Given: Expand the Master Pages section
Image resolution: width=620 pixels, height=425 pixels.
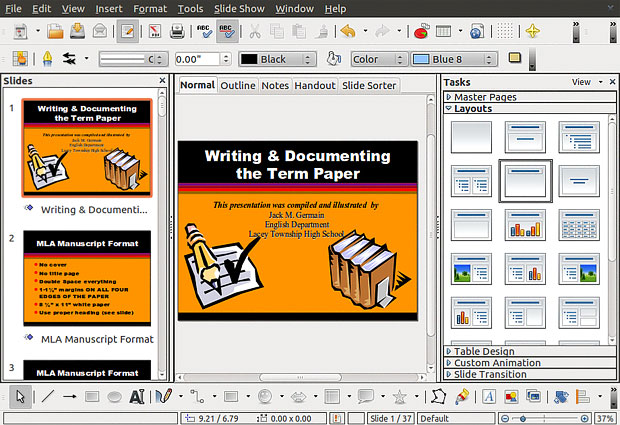Looking at the screenshot, I should [x=529, y=97].
